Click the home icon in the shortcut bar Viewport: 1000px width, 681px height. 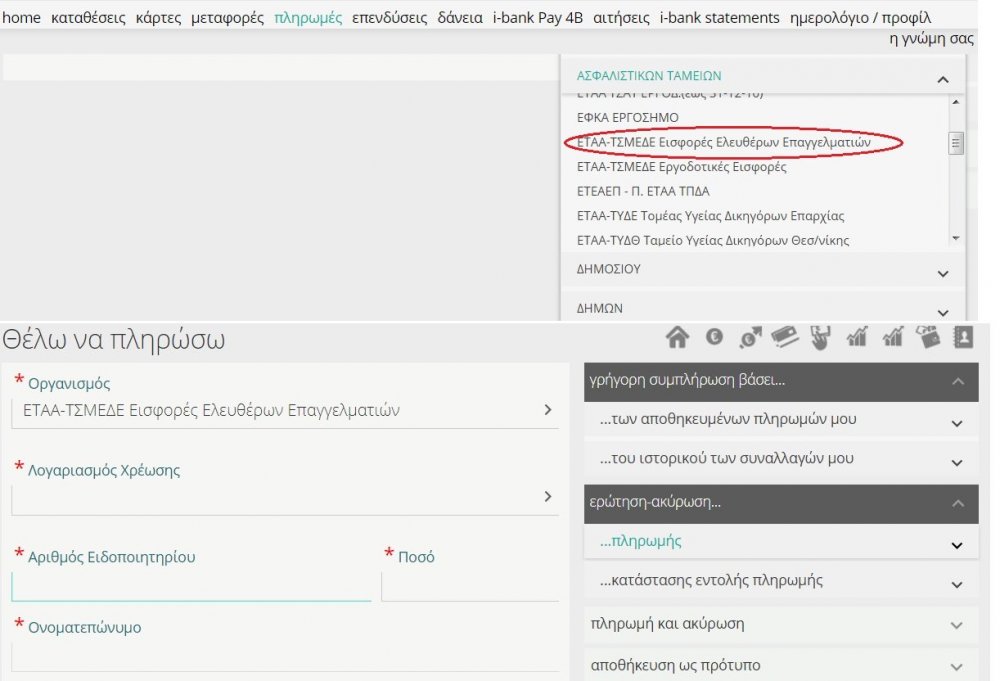point(677,338)
